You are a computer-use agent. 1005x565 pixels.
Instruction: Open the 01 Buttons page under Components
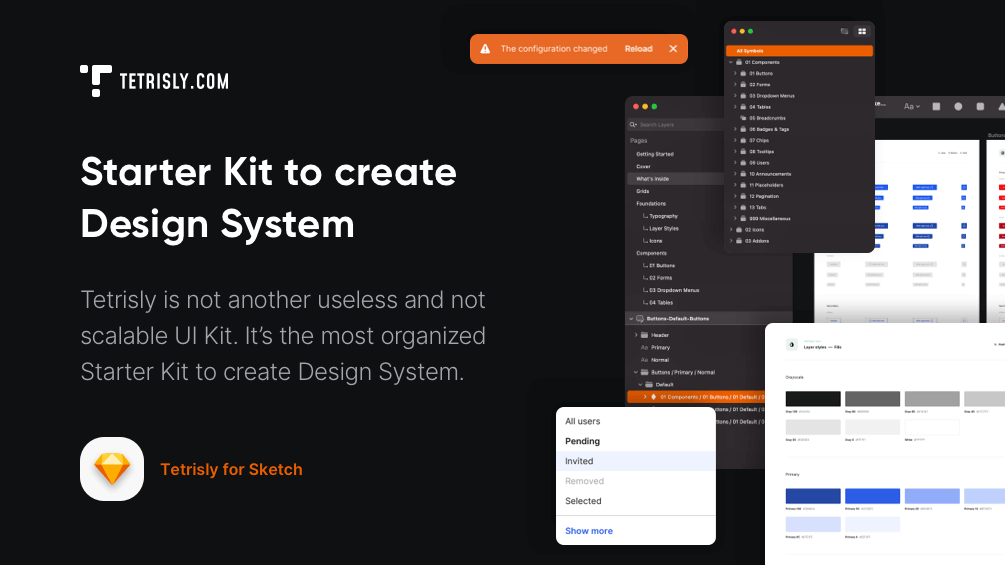click(661, 265)
